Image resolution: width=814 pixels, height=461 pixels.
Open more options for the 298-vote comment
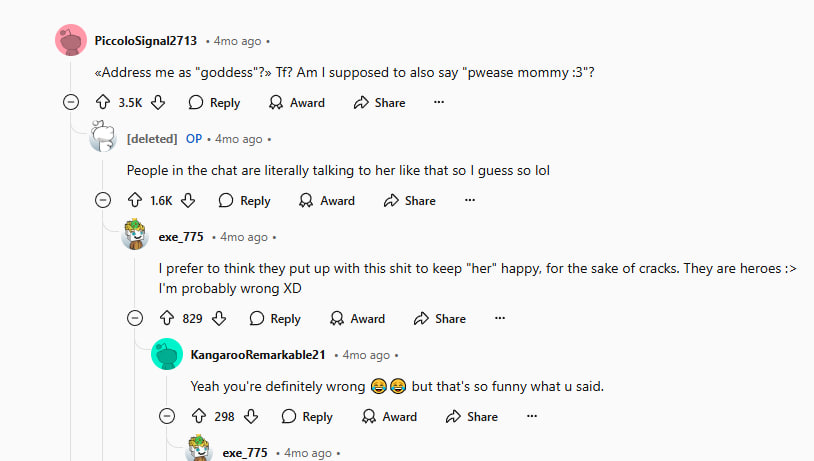(532, 416)
